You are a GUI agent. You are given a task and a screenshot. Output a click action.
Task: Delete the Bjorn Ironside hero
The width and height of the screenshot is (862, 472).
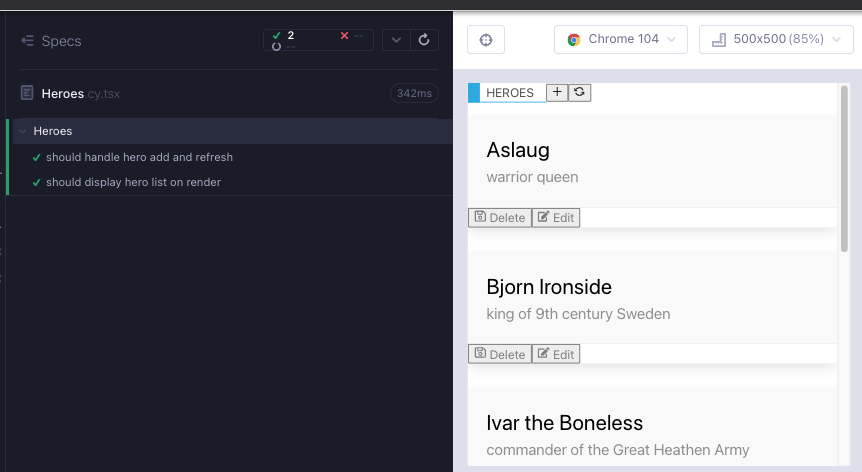coord(500,354)
